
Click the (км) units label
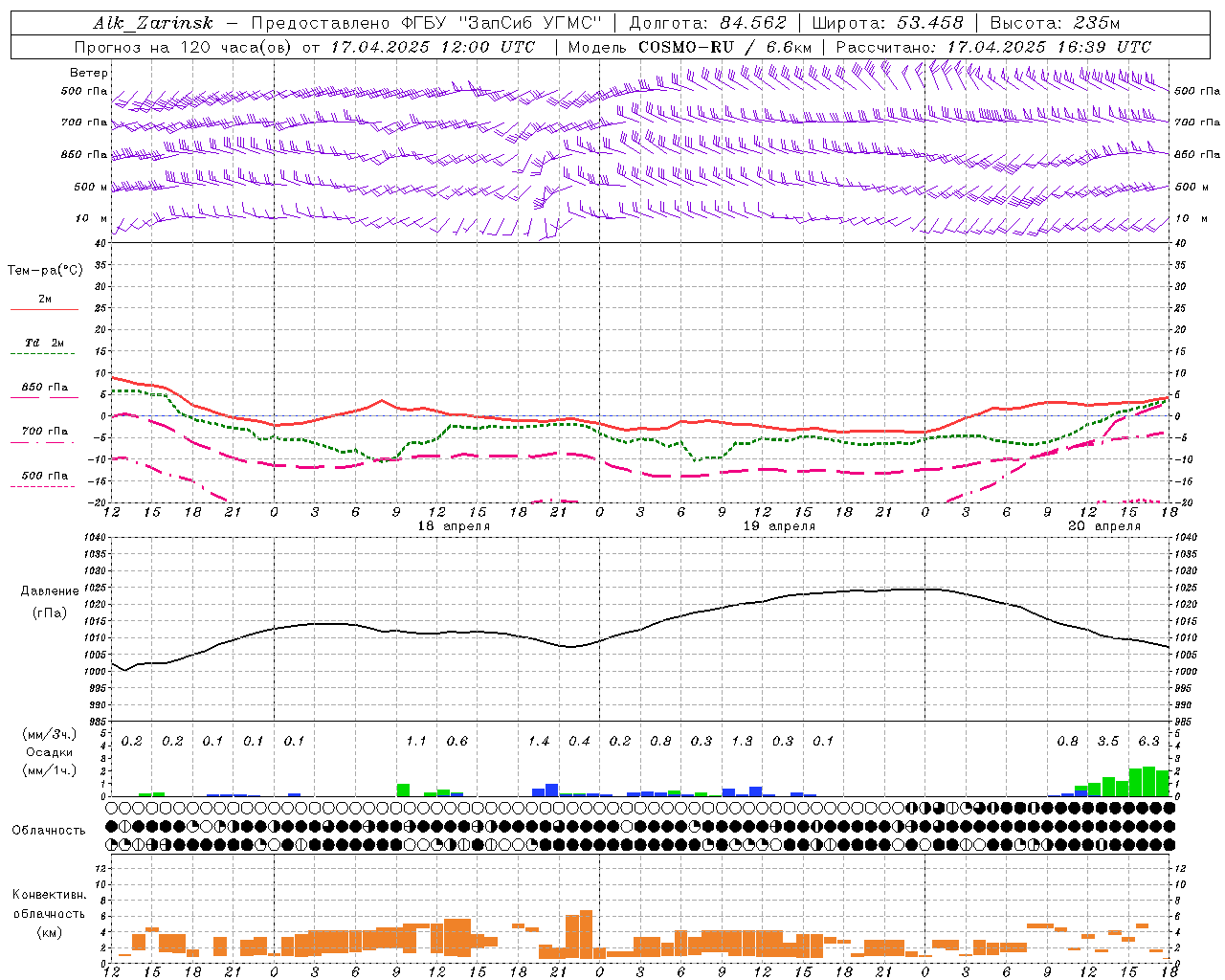[49, 932]
